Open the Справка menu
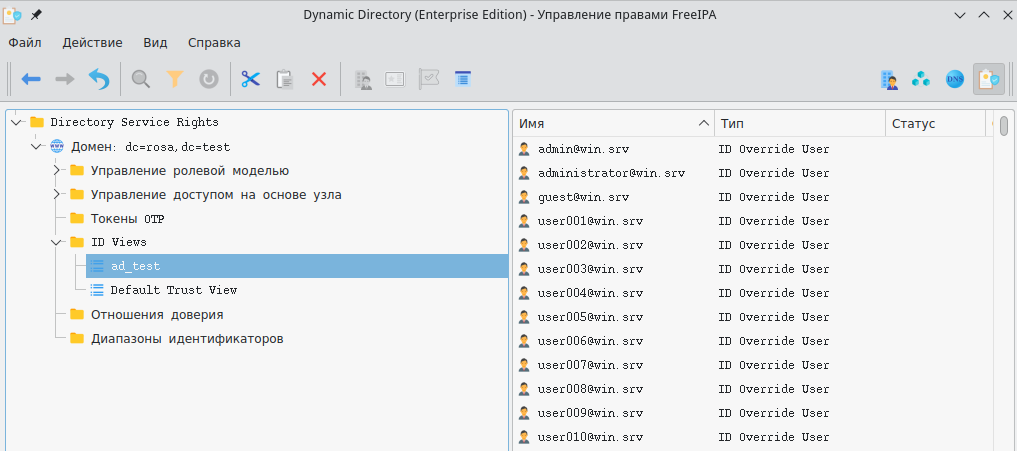 213,43
